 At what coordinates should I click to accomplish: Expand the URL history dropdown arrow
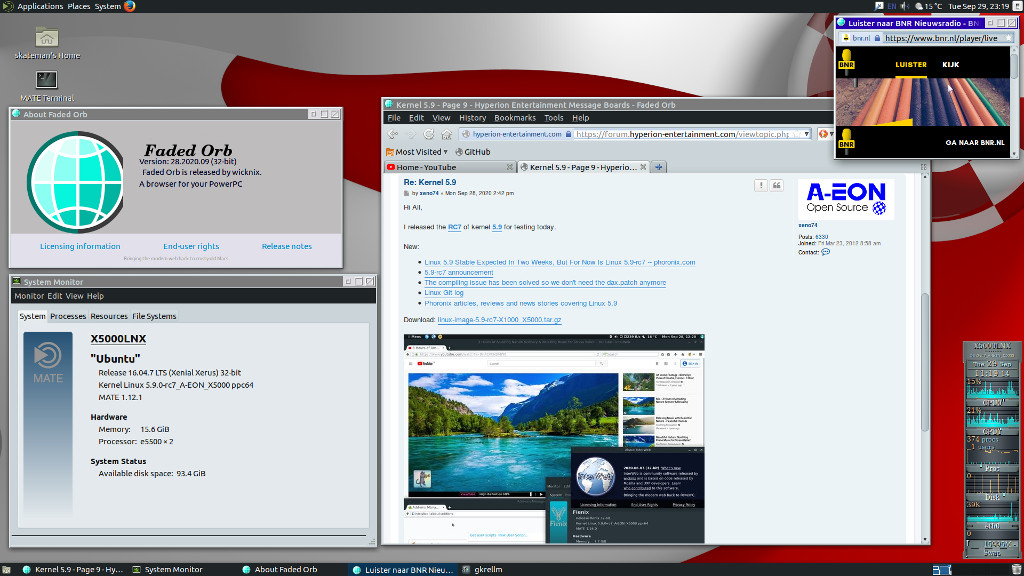pyautogui.click(x=807, y=134)
